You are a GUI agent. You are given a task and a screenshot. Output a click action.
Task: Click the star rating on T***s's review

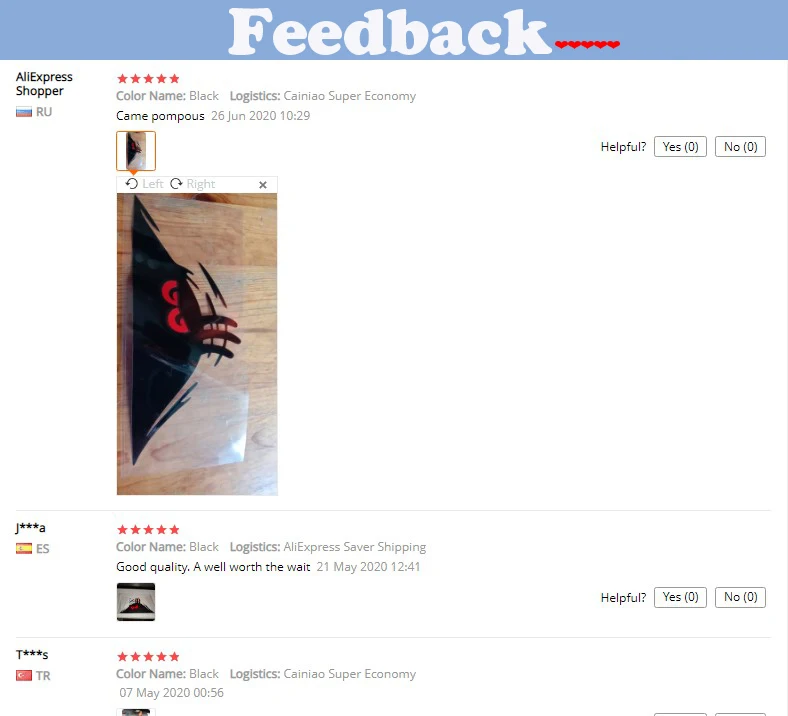[x=148, y=657]
